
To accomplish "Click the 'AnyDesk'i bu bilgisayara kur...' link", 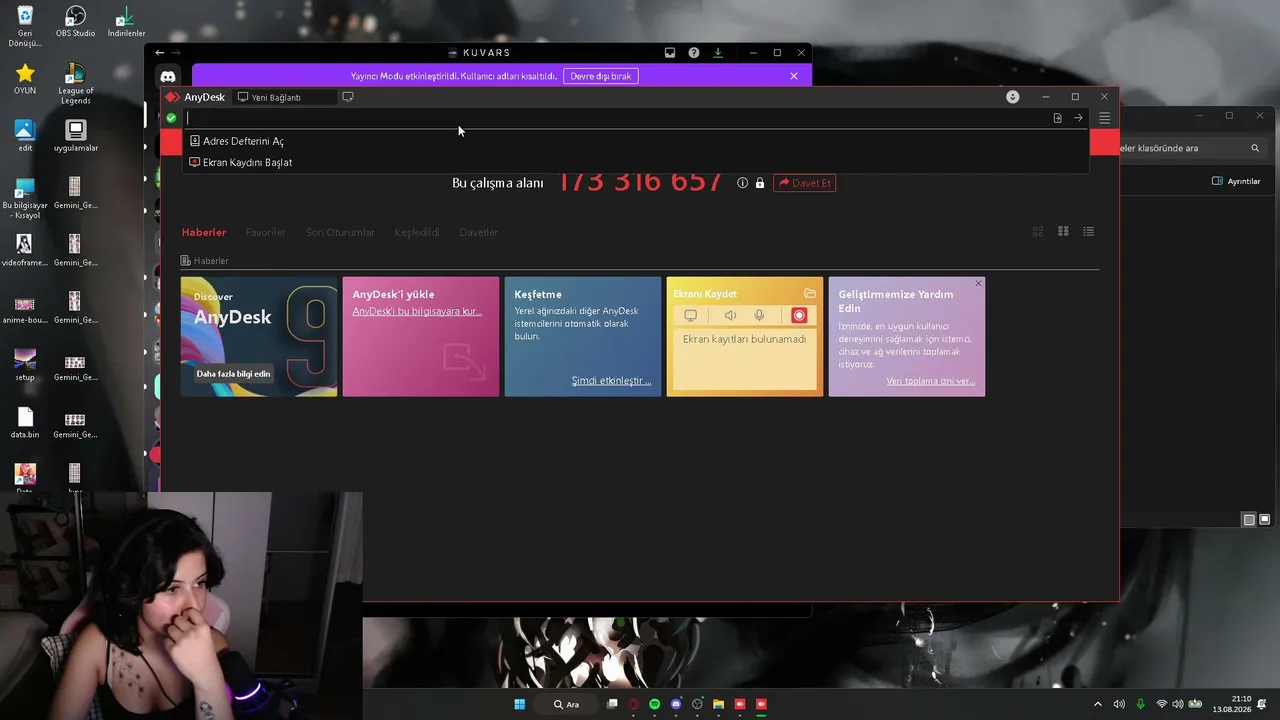I will (x=417, y=311).
